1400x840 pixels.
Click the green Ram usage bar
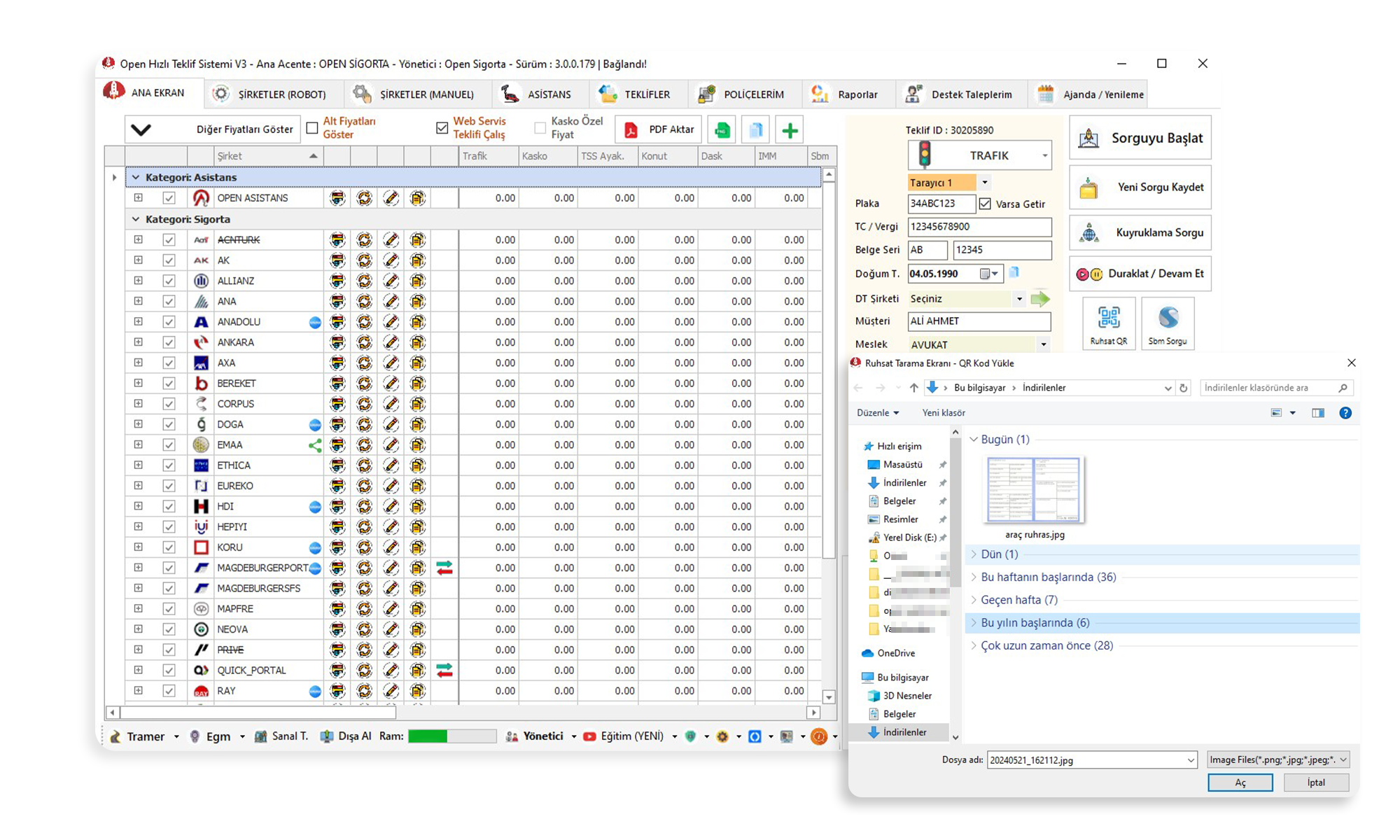pos(428,736)
